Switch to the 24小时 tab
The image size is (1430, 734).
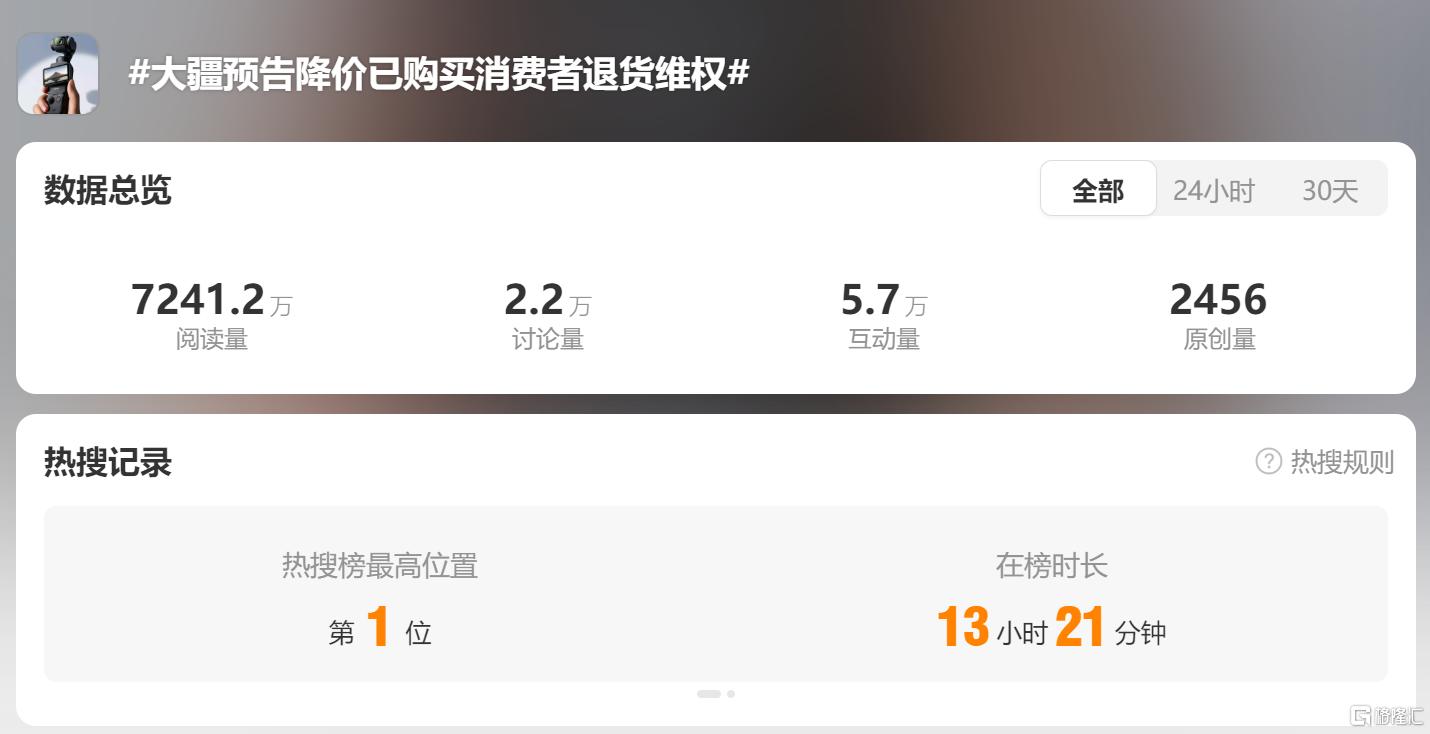[x=1214, y=190]
